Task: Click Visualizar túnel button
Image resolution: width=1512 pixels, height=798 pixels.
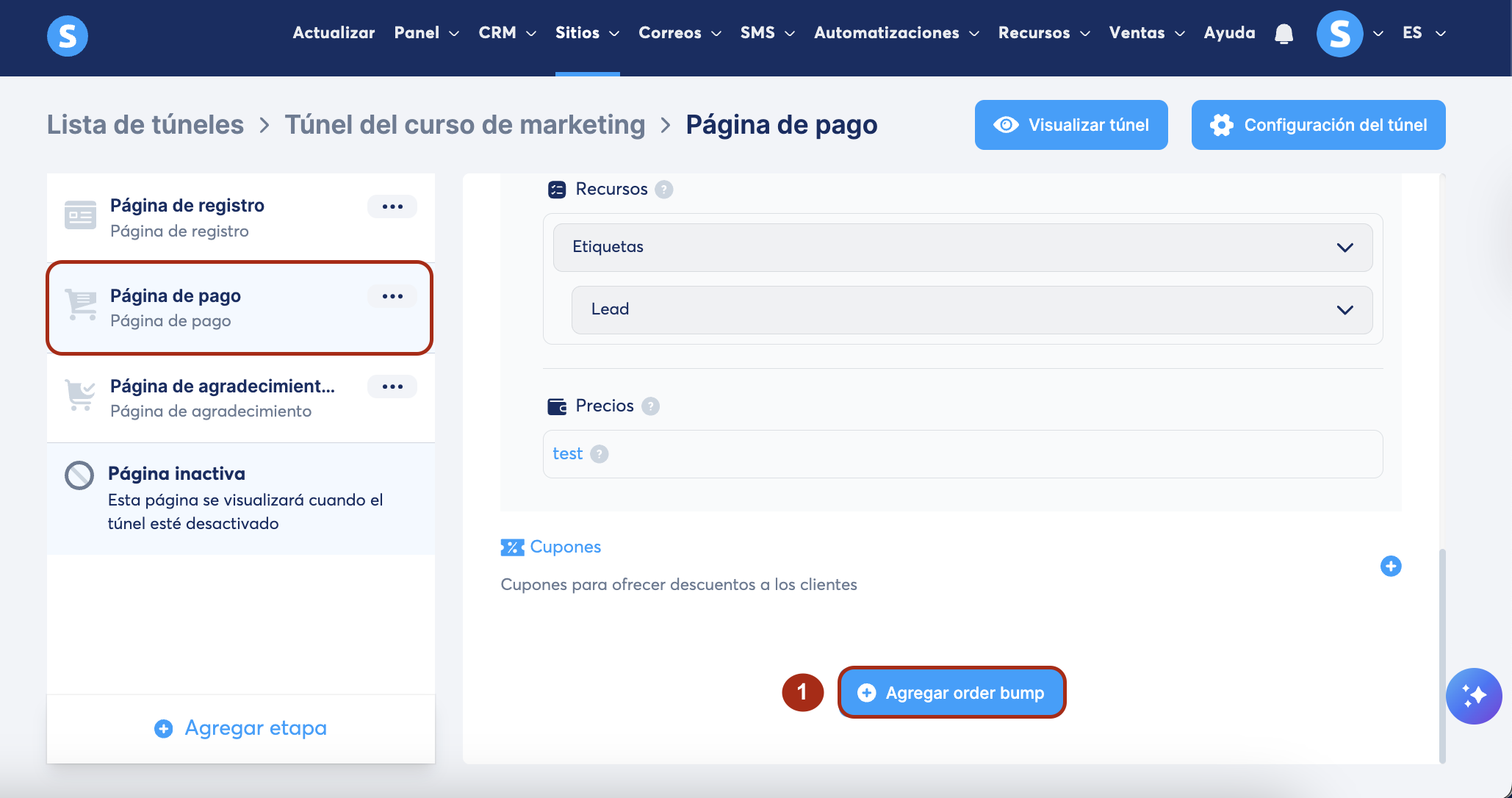Action: 1070,125
